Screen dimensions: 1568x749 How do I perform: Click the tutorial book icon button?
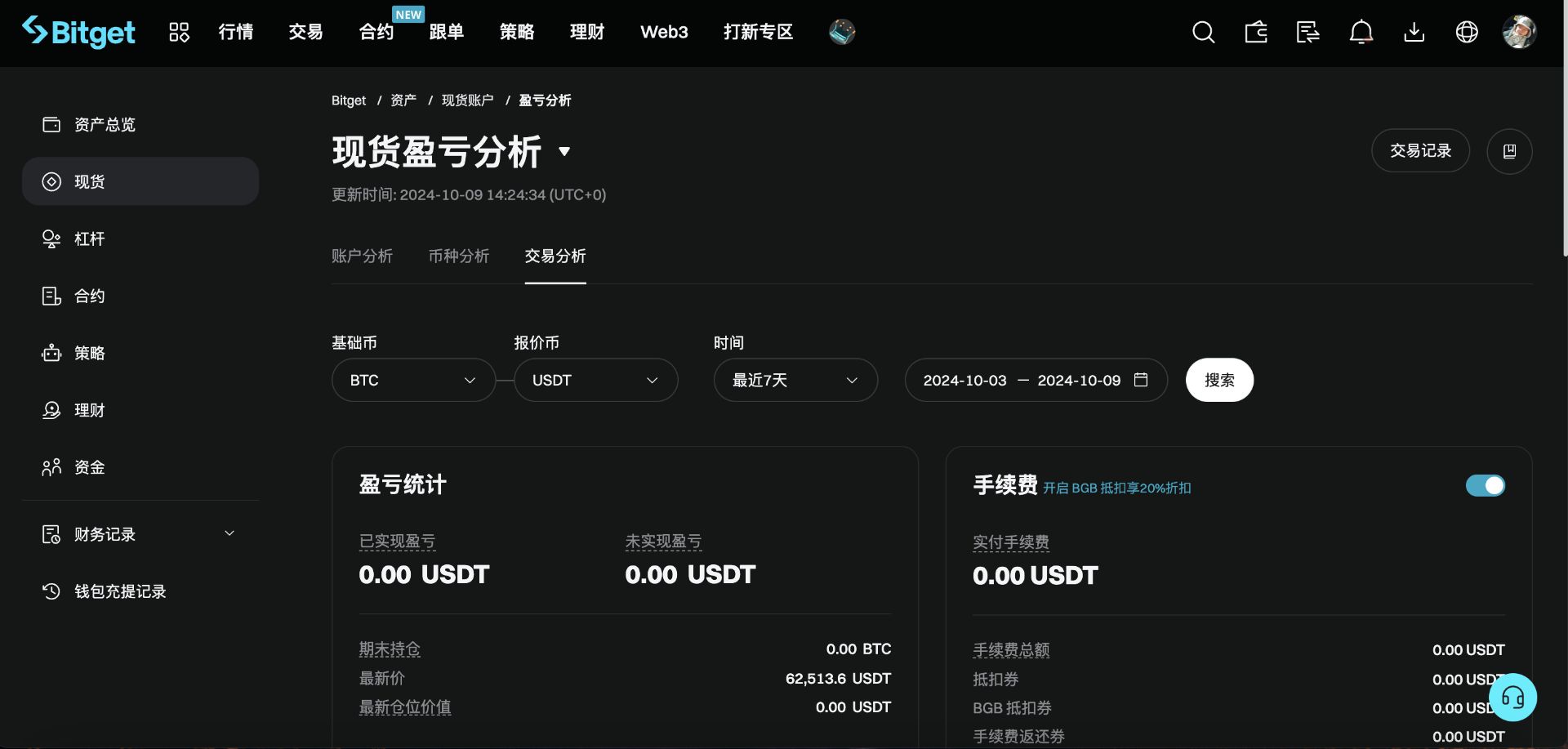[1509, 151]
